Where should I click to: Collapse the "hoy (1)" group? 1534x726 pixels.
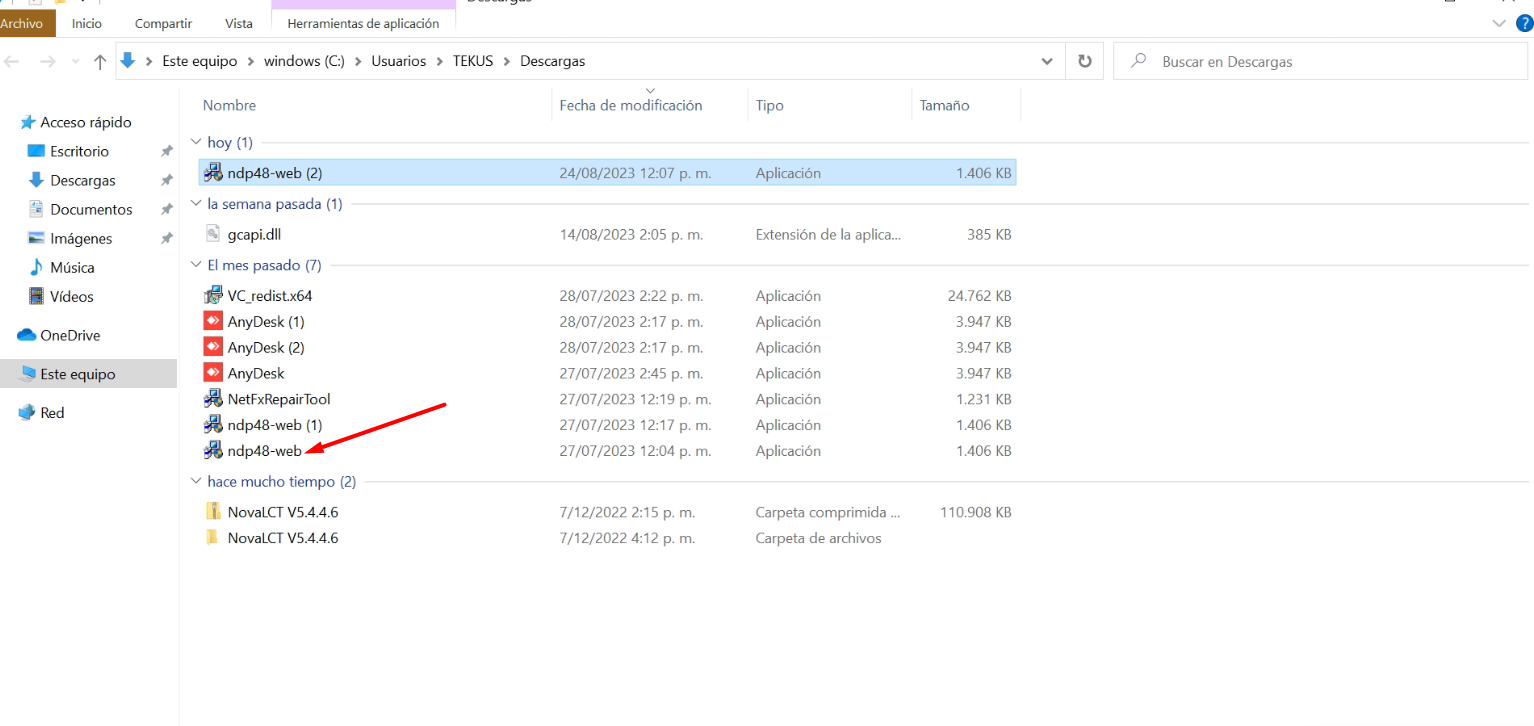pos(196,143)
